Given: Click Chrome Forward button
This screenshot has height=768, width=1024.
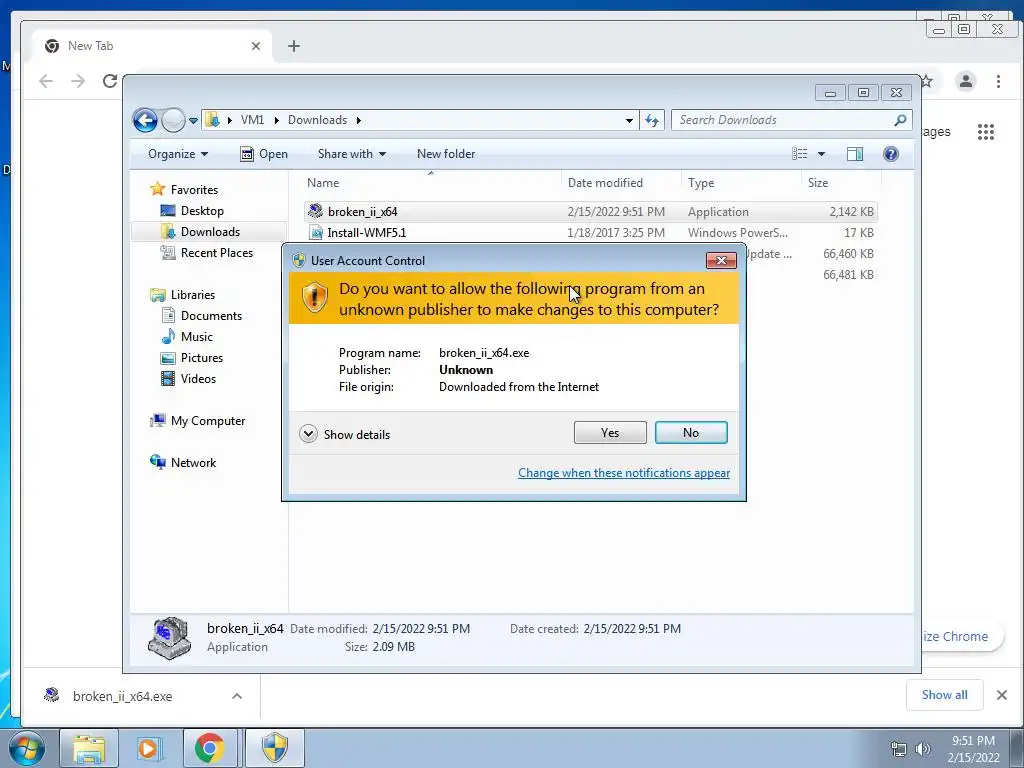Looking at the screenshot, I should point(78,81).
